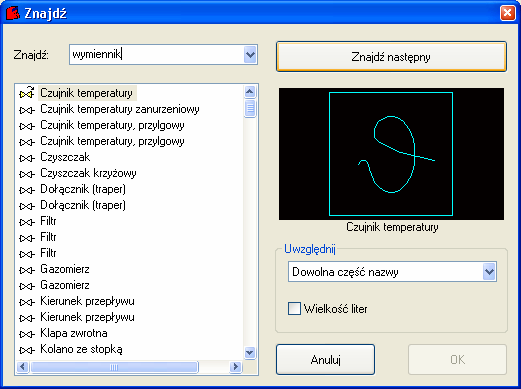Select Czujnik temperatury zanurzeniowy in the list
Image resolution: width=521 pixels, height=389 pixels.
(120, 109)
